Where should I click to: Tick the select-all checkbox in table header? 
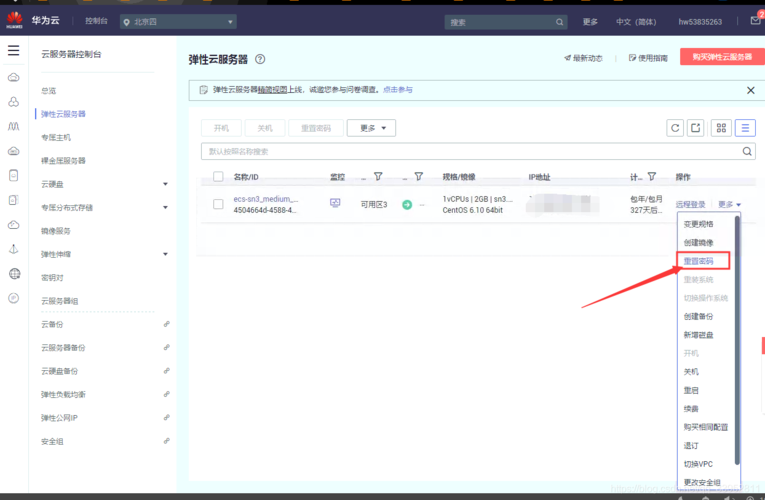coord(218,177)
